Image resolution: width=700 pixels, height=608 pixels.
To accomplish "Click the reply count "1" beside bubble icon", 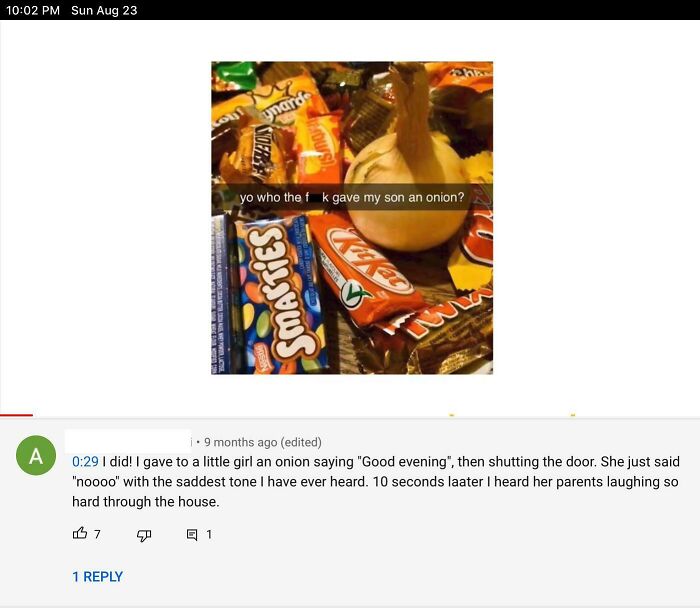I will point(208,534).
